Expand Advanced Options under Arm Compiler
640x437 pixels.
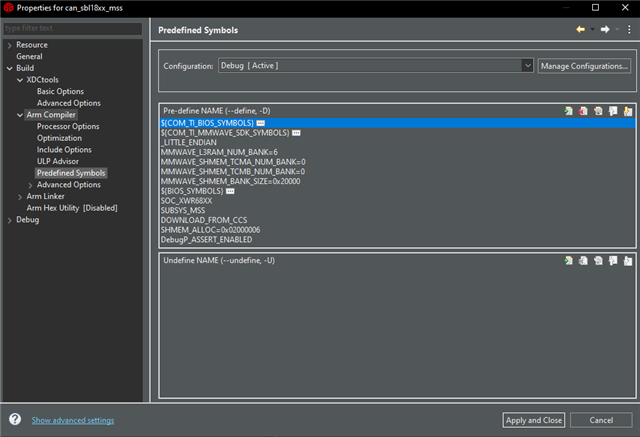30,185
